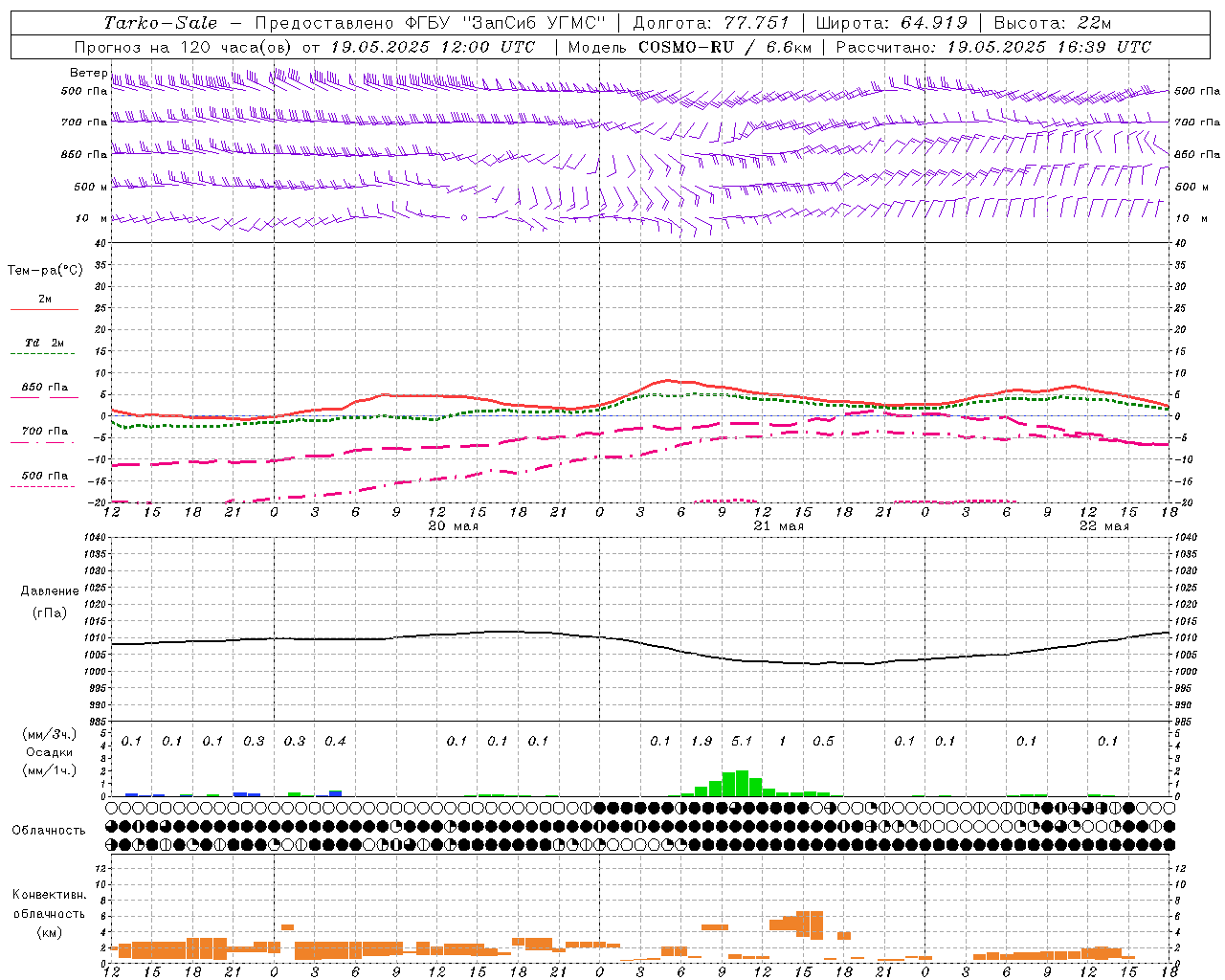Image resolution: width=1225 pixels, height=980 pixels.
Task: Click the "(км)" unit under convective cloudiness
Action: point(50,932)
